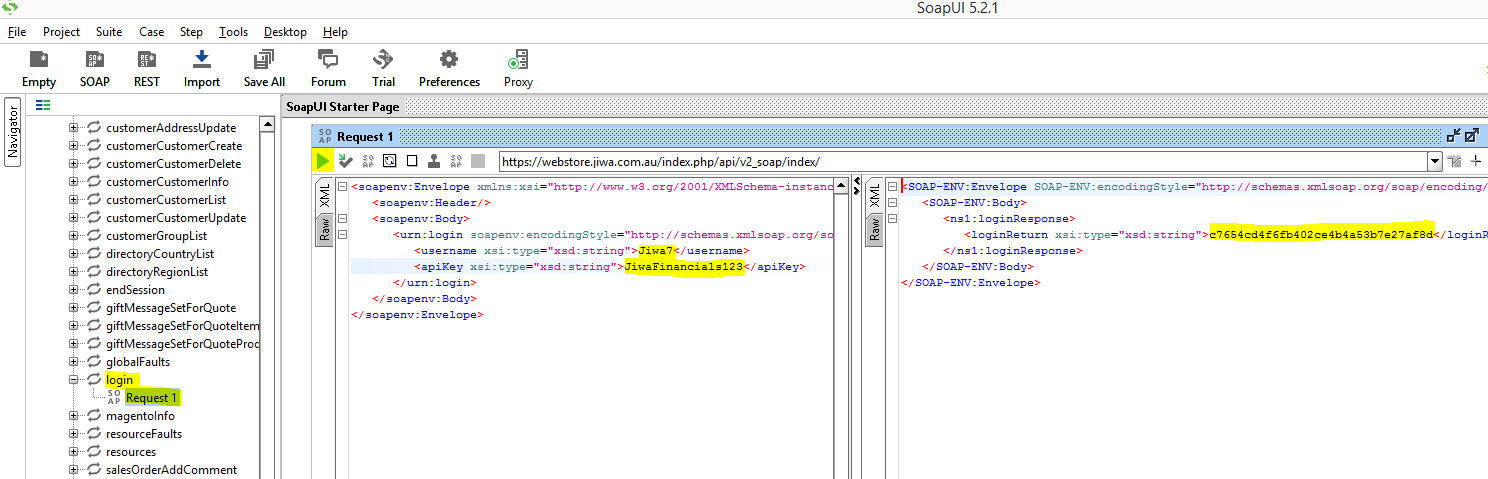Click the green Submit request play button
This screenshot has width=1488, height=479.
[x=322, y=161]
